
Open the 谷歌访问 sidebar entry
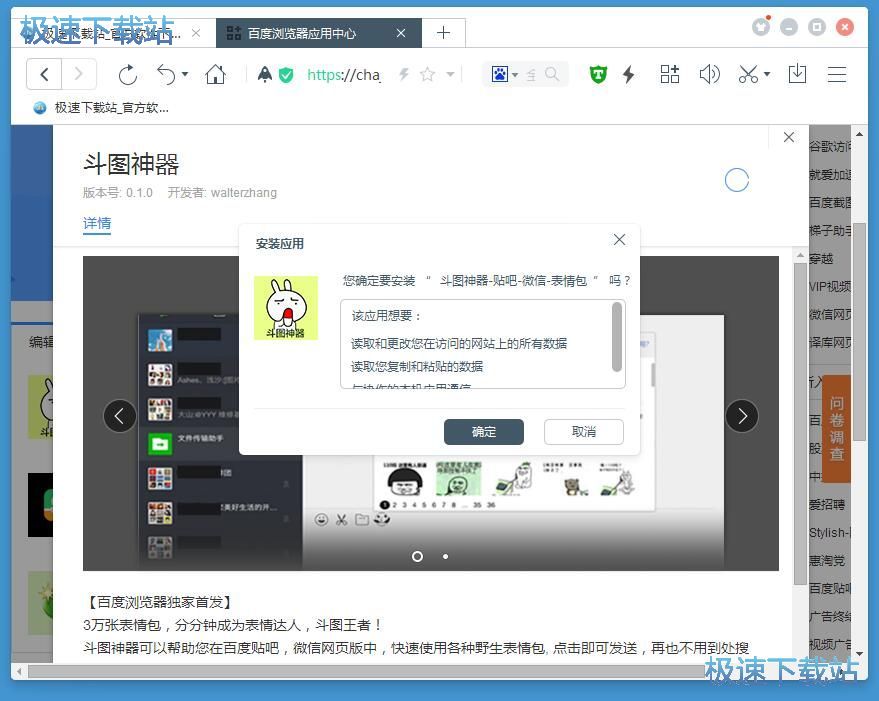pyautogui.click(x=830, y=147)
